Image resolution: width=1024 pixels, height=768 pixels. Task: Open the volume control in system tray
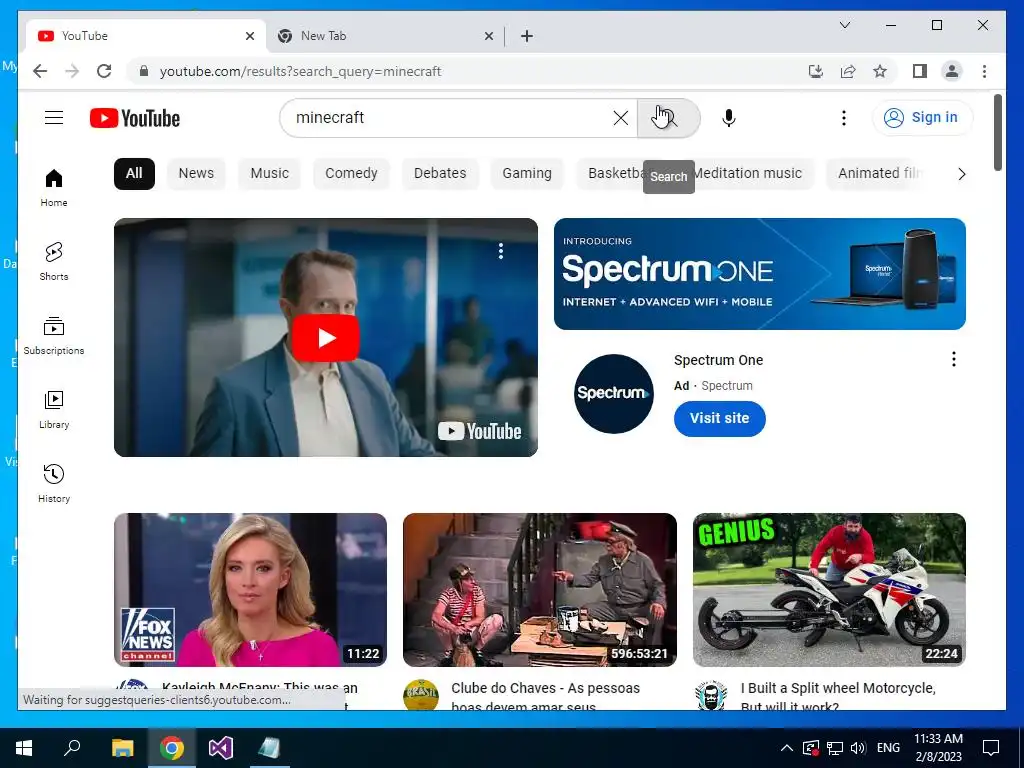point(858,748)
